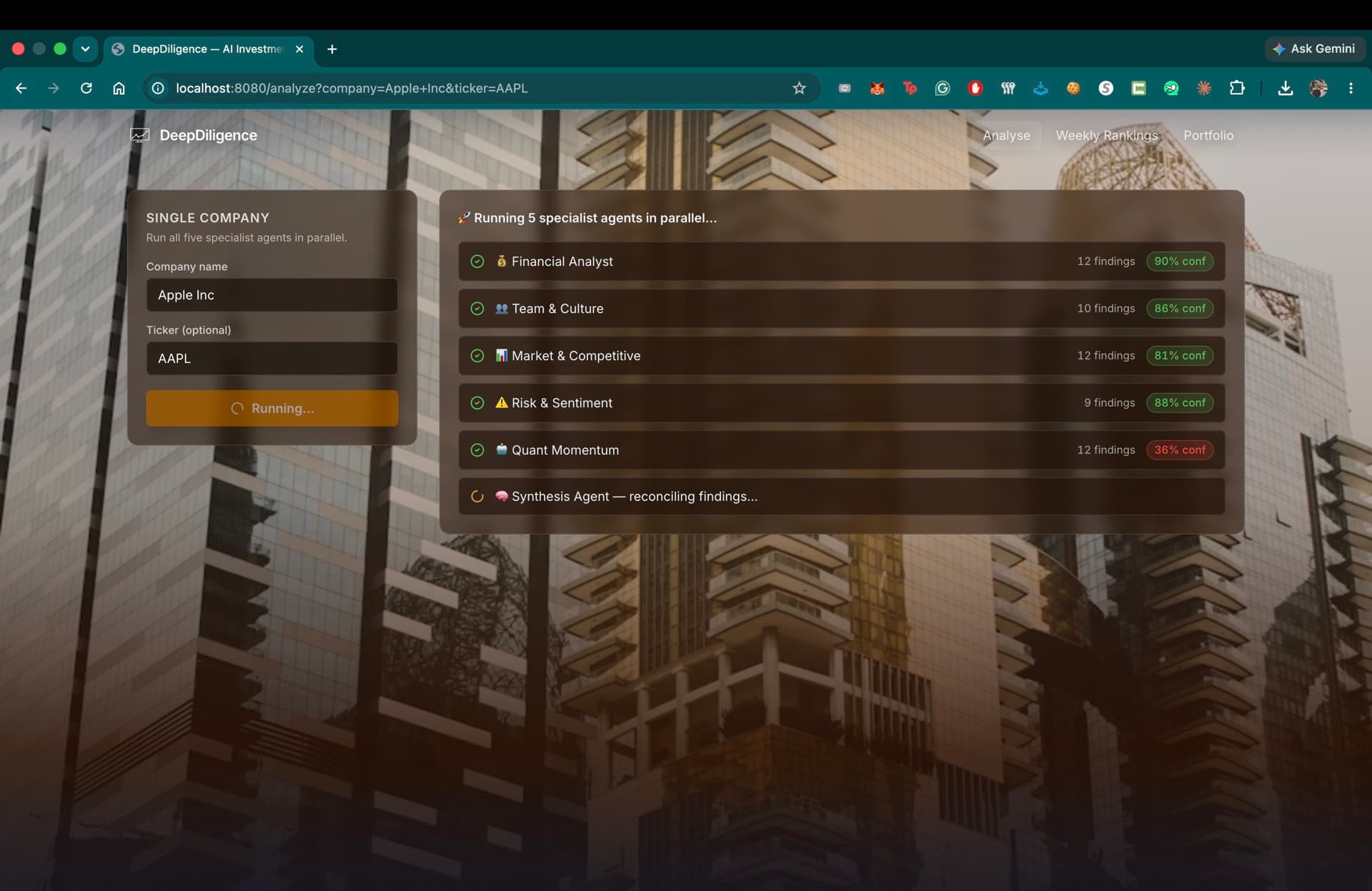Open the Financial Analyst result row
The image size is (1372, 891).
click(x=842, y=262)
